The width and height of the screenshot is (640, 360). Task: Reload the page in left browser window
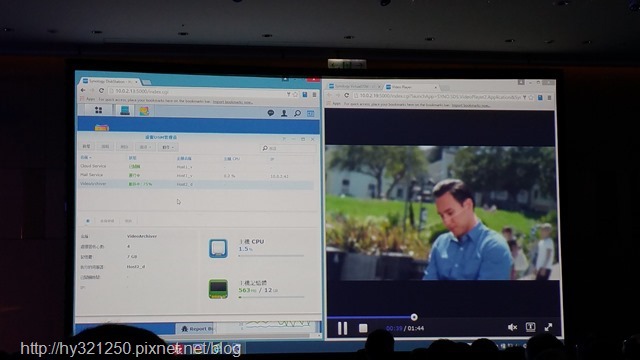(101, 91)
